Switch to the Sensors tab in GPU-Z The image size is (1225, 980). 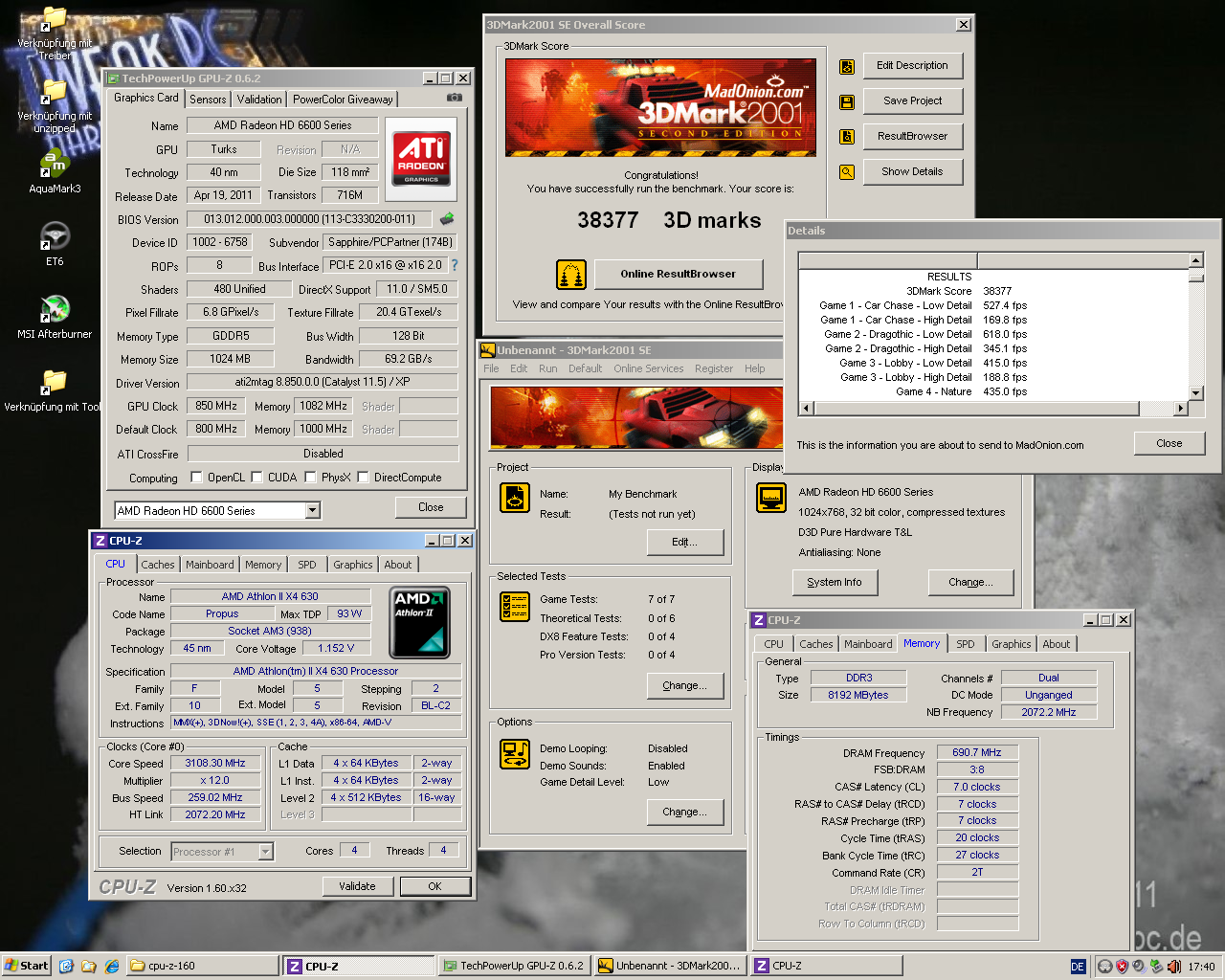tap(208, 99)
